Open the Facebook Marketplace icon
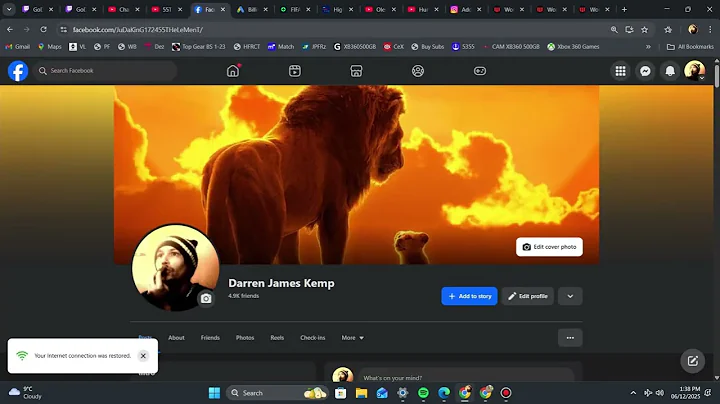Screen dimensions: 720x404 coord(356,71)
